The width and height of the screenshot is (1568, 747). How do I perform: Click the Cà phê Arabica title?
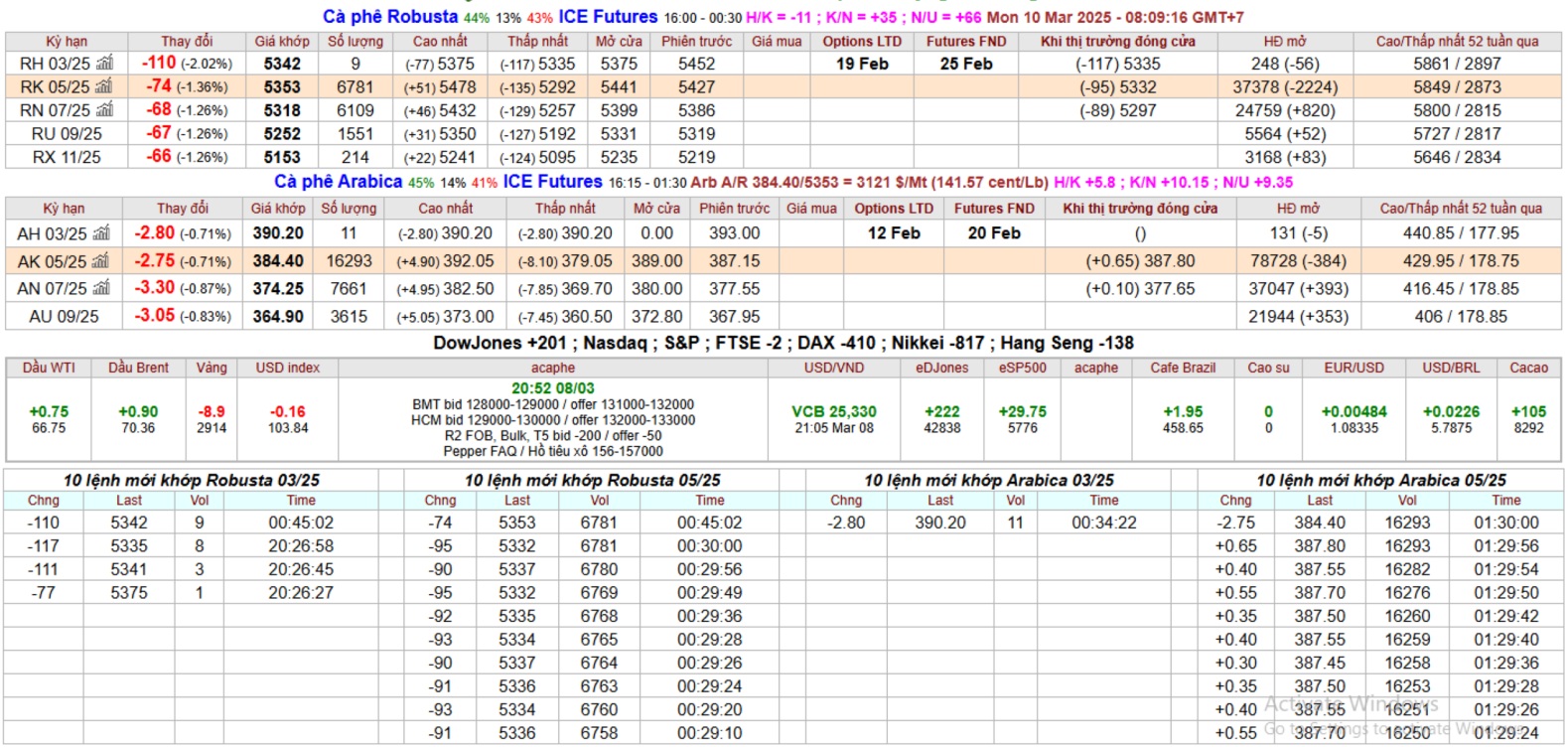(x=339, y=182)
